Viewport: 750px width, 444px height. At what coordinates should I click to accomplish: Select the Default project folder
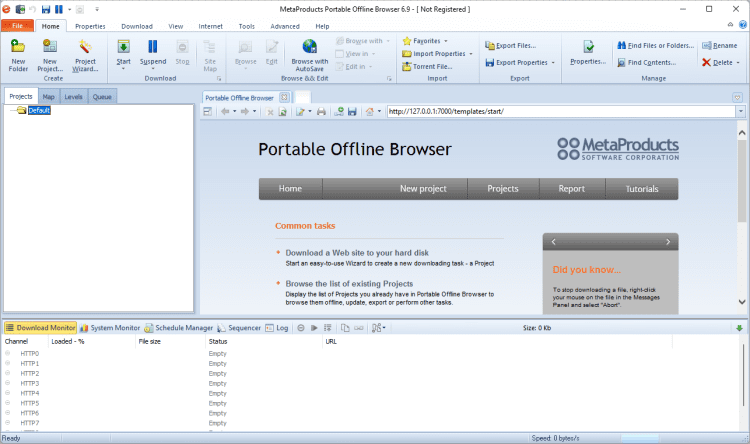pos(39,110)
